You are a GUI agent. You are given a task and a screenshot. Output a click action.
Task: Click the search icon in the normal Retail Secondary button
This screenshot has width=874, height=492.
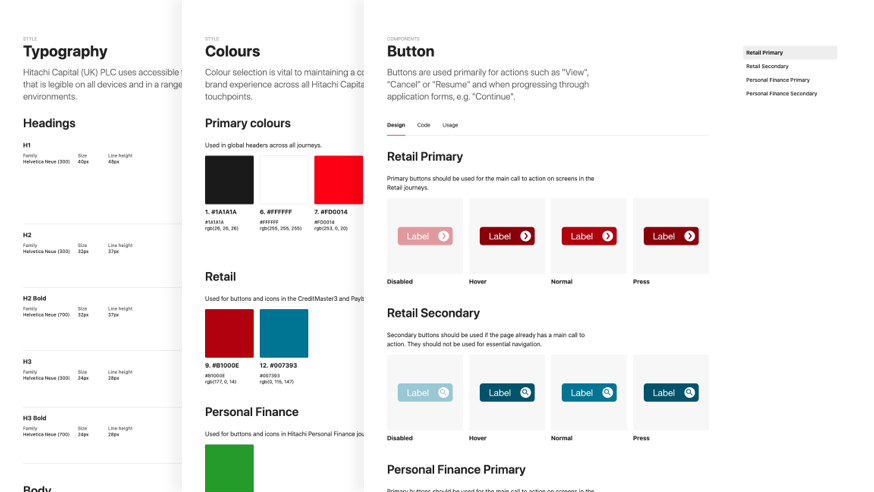pos(608,393)
